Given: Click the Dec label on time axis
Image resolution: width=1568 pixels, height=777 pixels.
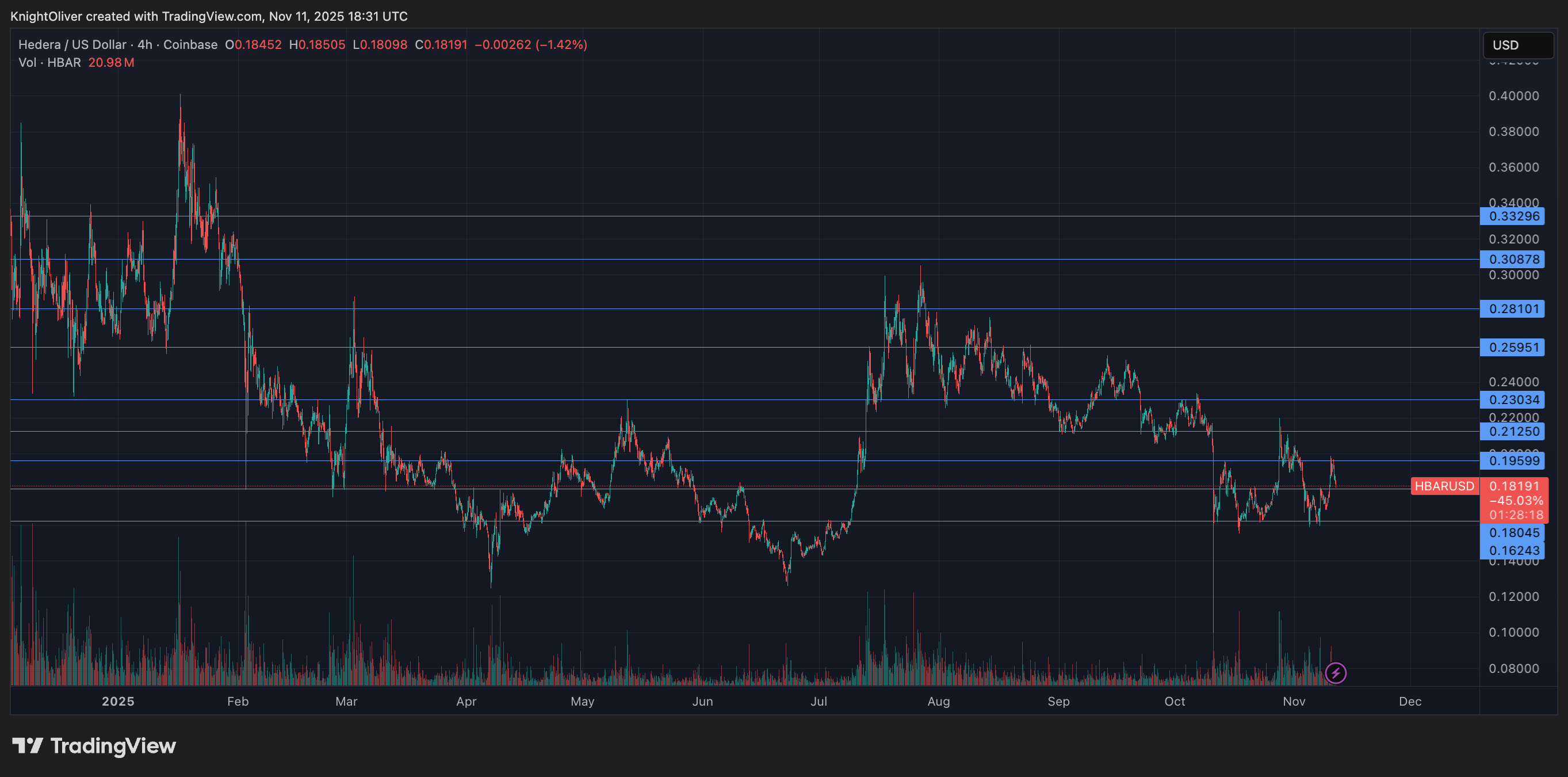Looking at the screenshot, I should tap(1410, 702).
